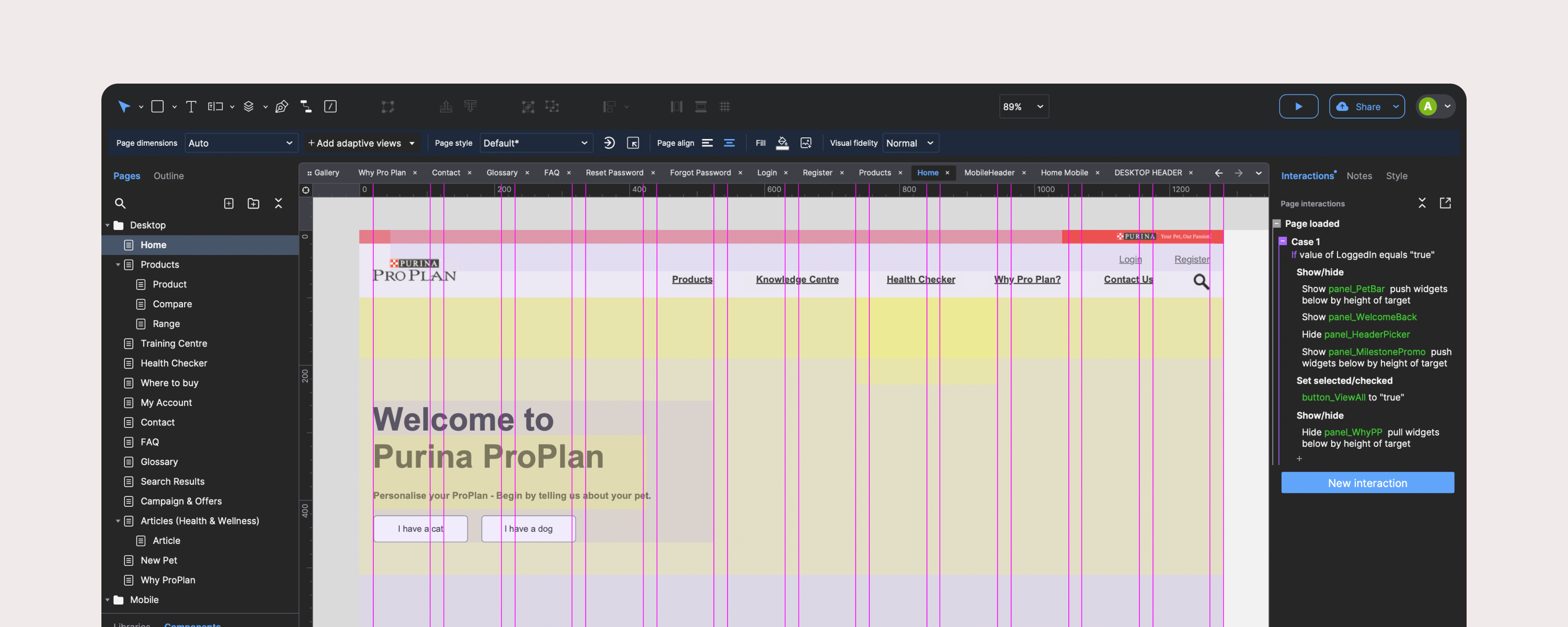Go to next tab with right arrow
Screen dimensions: 1568x627
1239,173
